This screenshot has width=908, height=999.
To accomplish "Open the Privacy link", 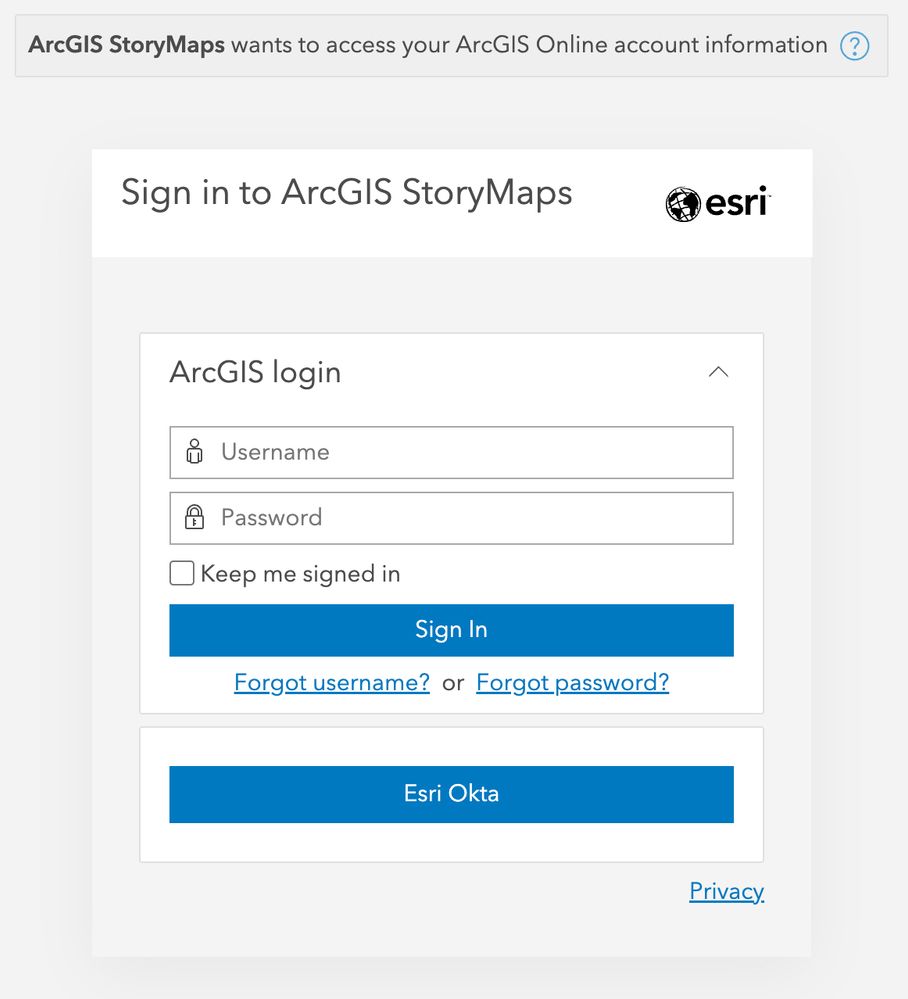I will pyautogui.click(x=726, y=891).
